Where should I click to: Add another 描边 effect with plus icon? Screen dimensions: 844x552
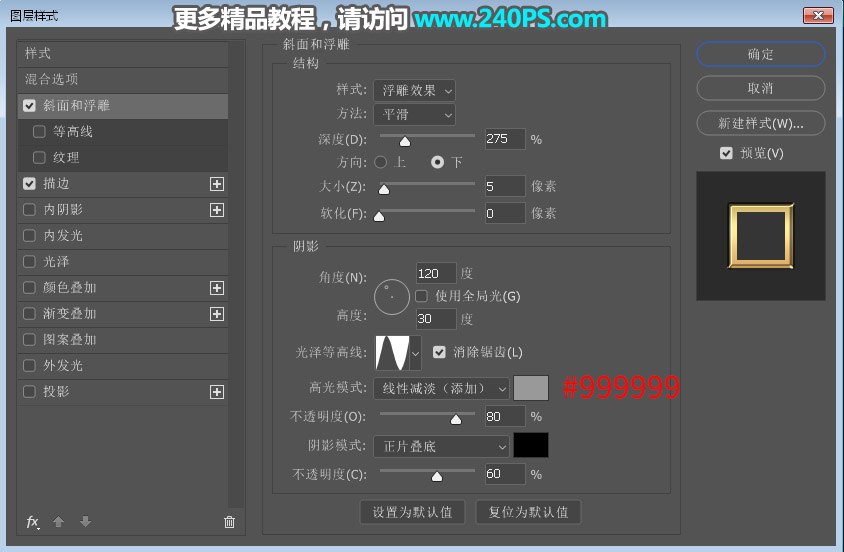216,184
